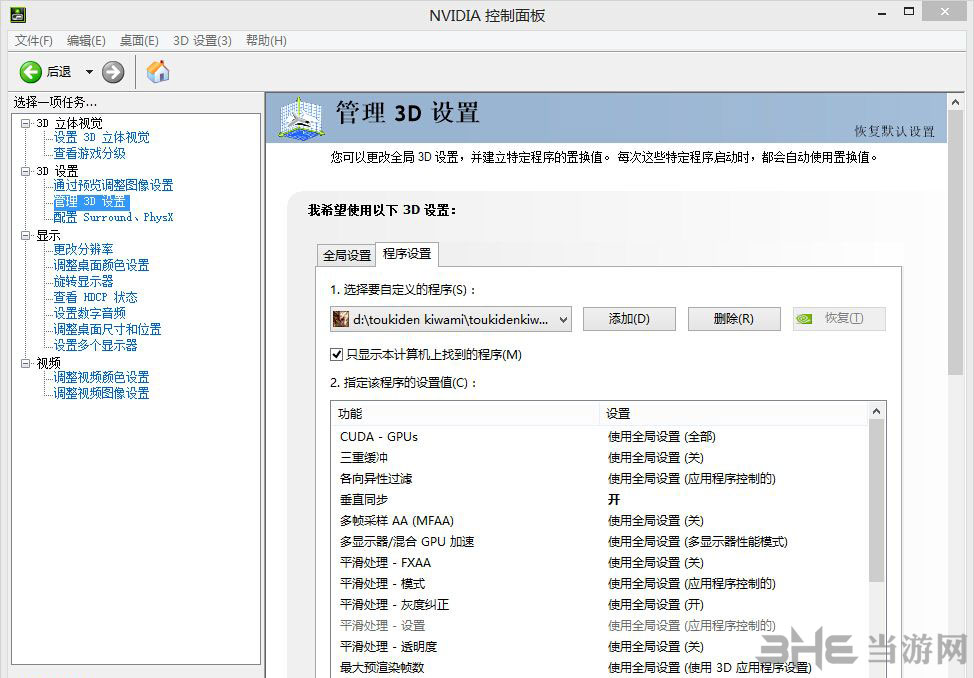Viewport: 974px width, 678px height.
Task: Click the 恢复默认设置 link
Action: (x=894, y=131)
